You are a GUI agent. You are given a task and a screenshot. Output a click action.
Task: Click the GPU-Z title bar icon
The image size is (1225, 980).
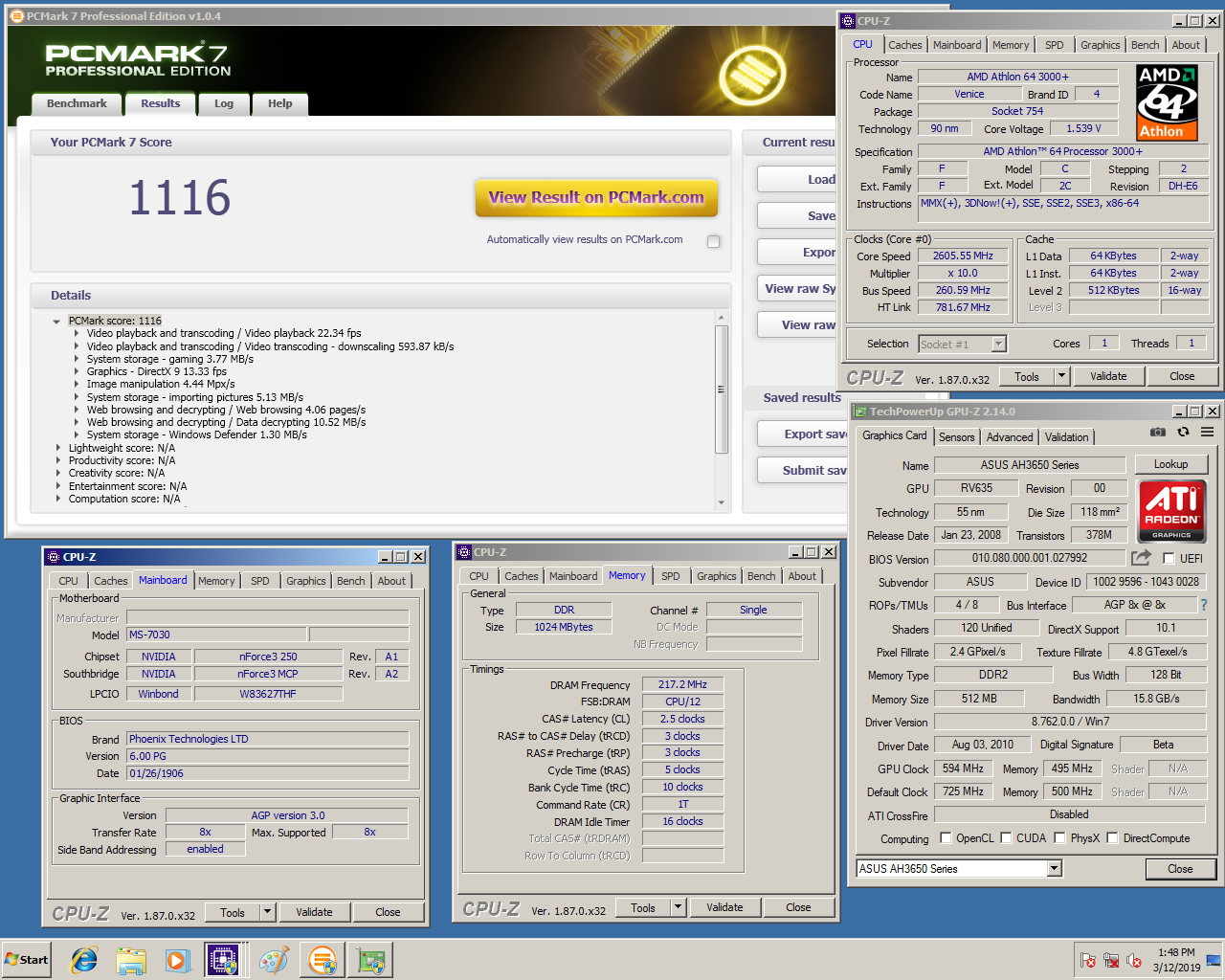click(x=859, y=412)
